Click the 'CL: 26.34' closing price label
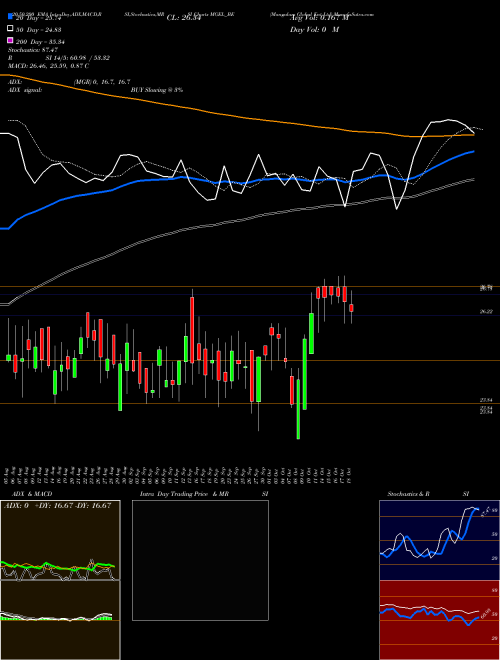500x660 pixels. pyautogui.click(x=184, y=18)
